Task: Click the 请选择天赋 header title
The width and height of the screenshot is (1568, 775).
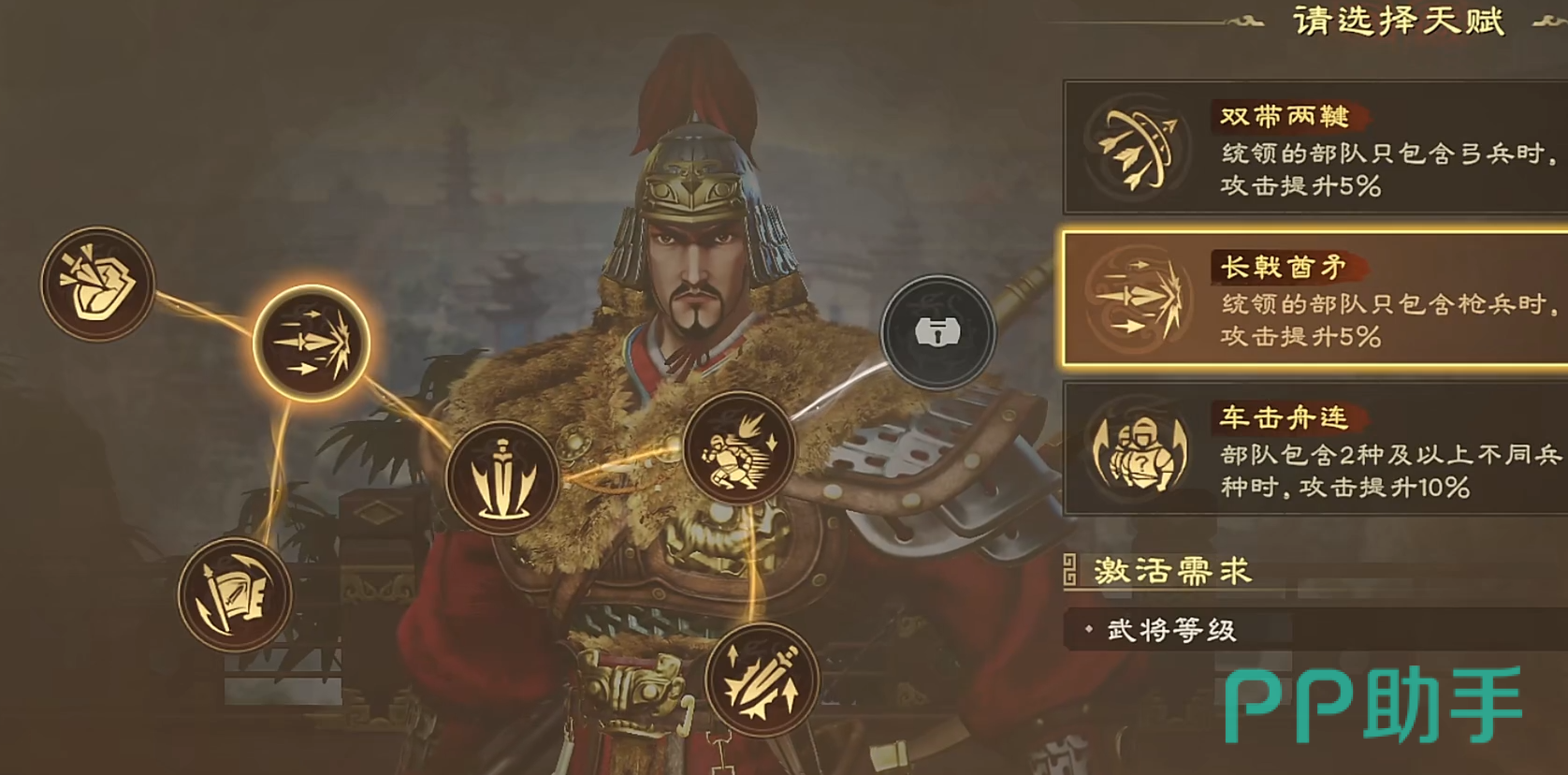Action: coord(1400,21)
